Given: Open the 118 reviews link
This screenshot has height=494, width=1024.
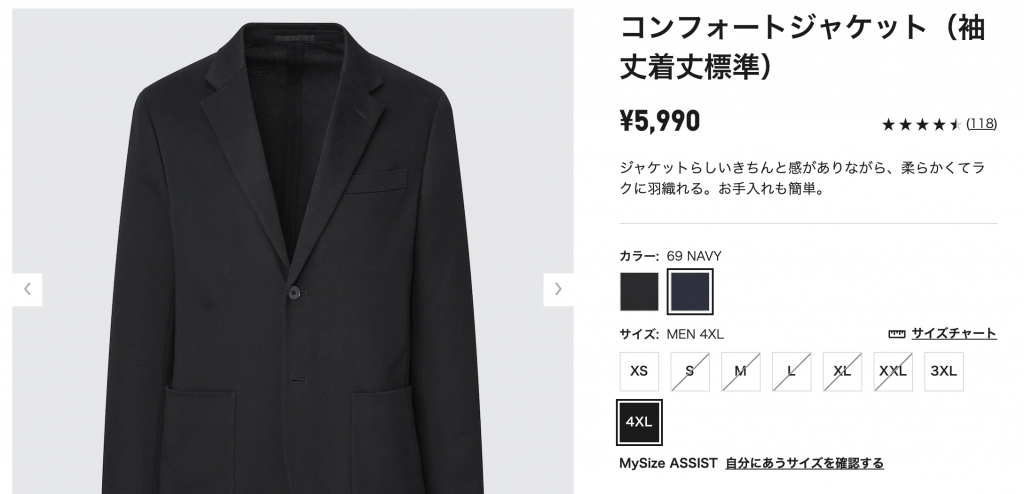Looking at the screenshot, I should click(x=981, y=125).
